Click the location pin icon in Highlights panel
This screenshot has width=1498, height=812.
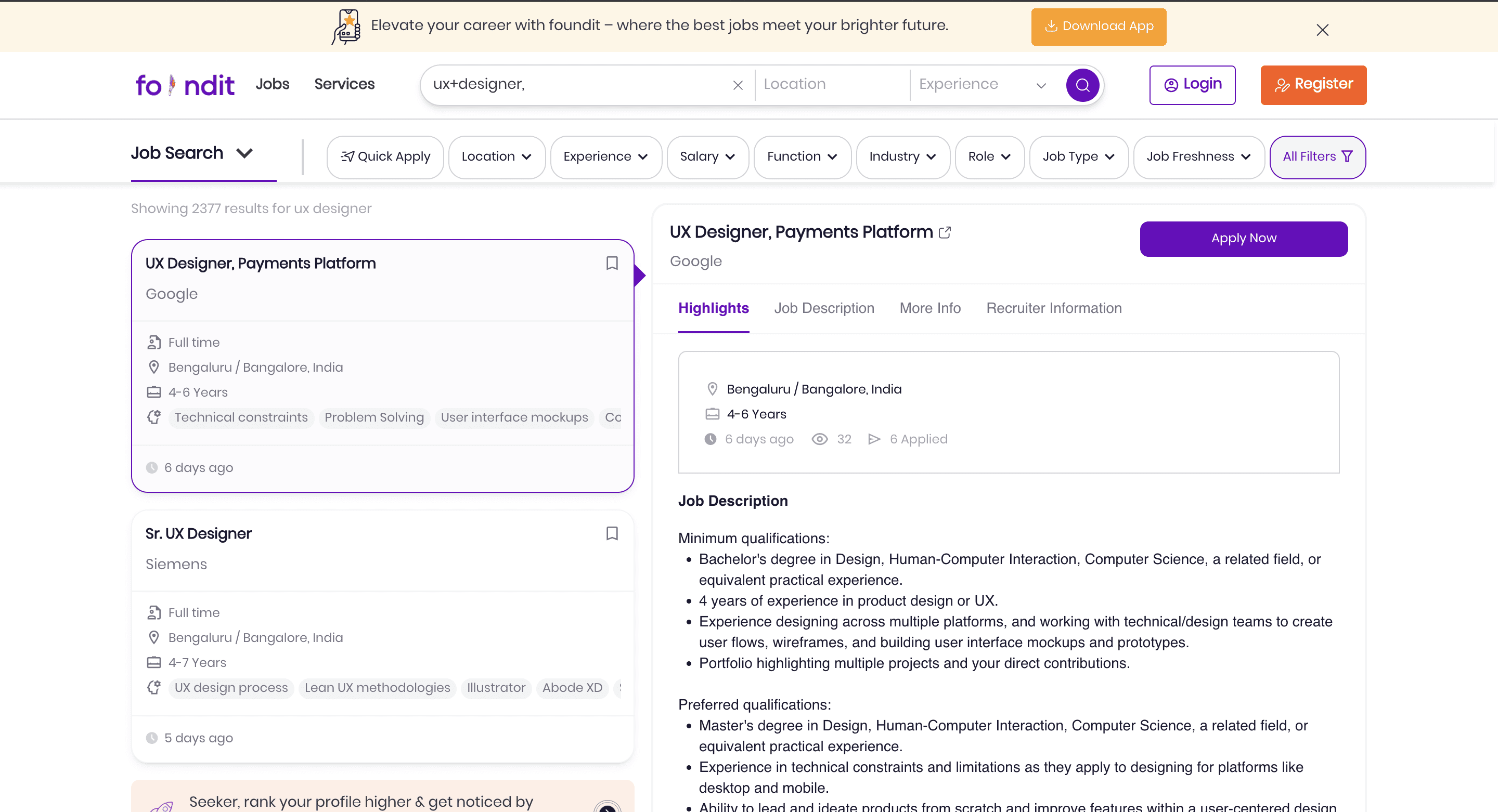pyautogui.click(x=712, y=389)
